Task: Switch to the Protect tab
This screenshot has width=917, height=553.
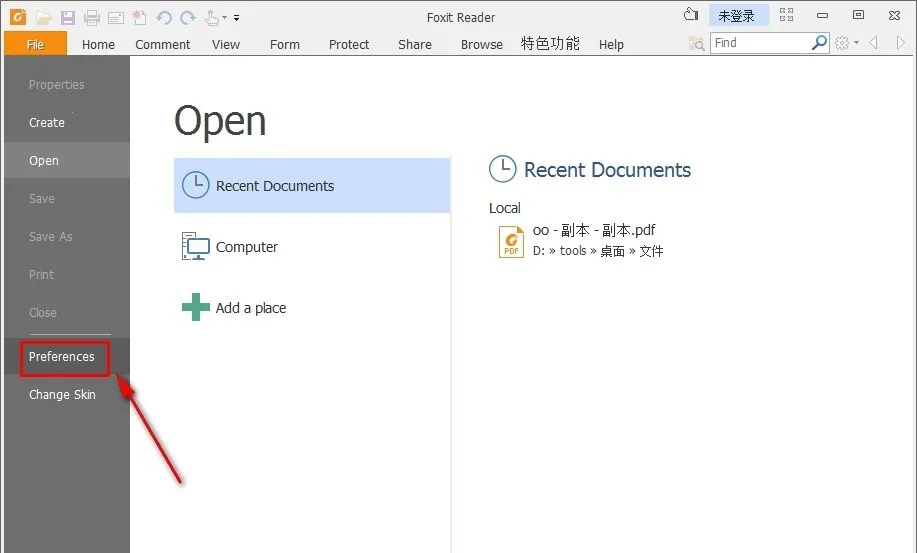Action: pos(349,44)
